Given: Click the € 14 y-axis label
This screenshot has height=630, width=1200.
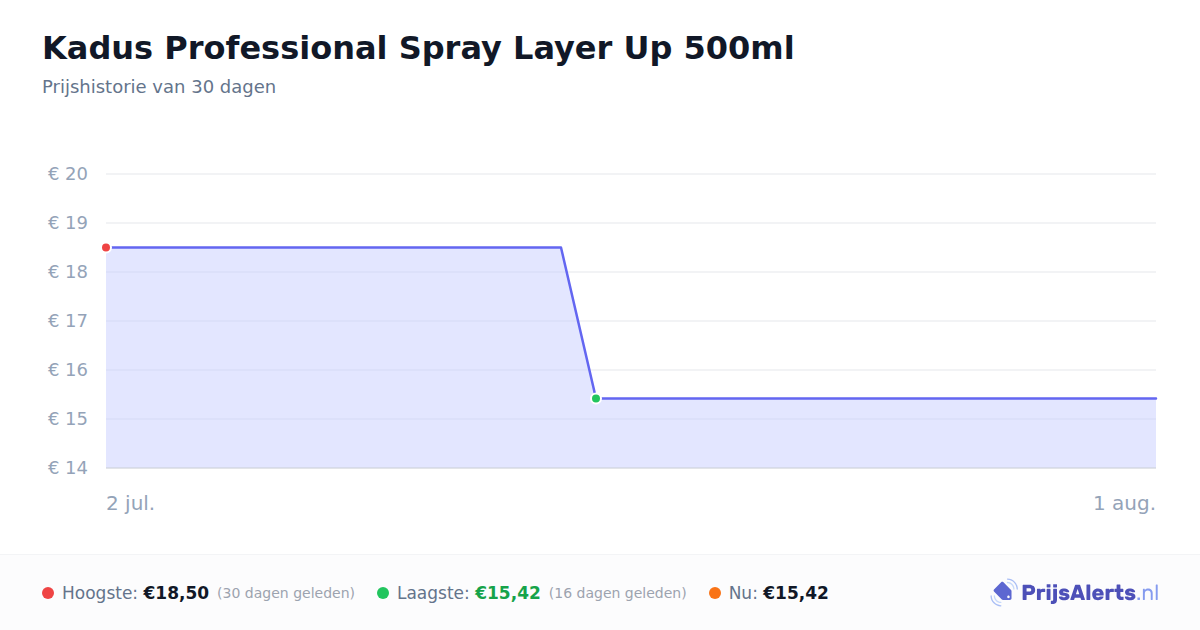Looking at the screenshot, I should point(68,468).
